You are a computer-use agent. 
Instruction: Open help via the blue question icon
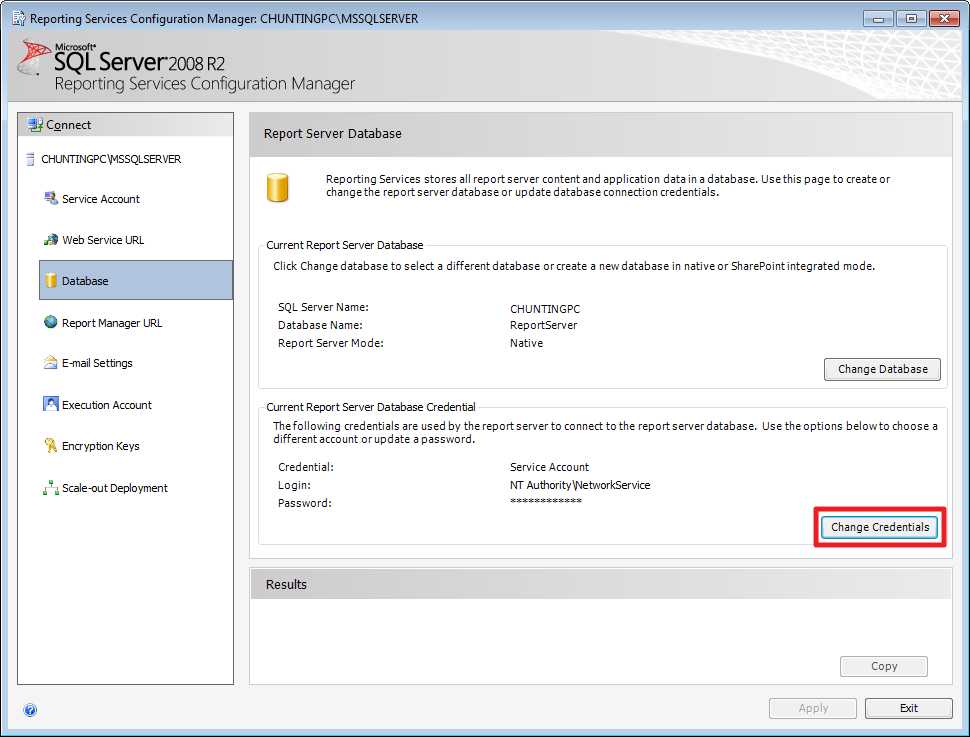click(x=30, y=710)
